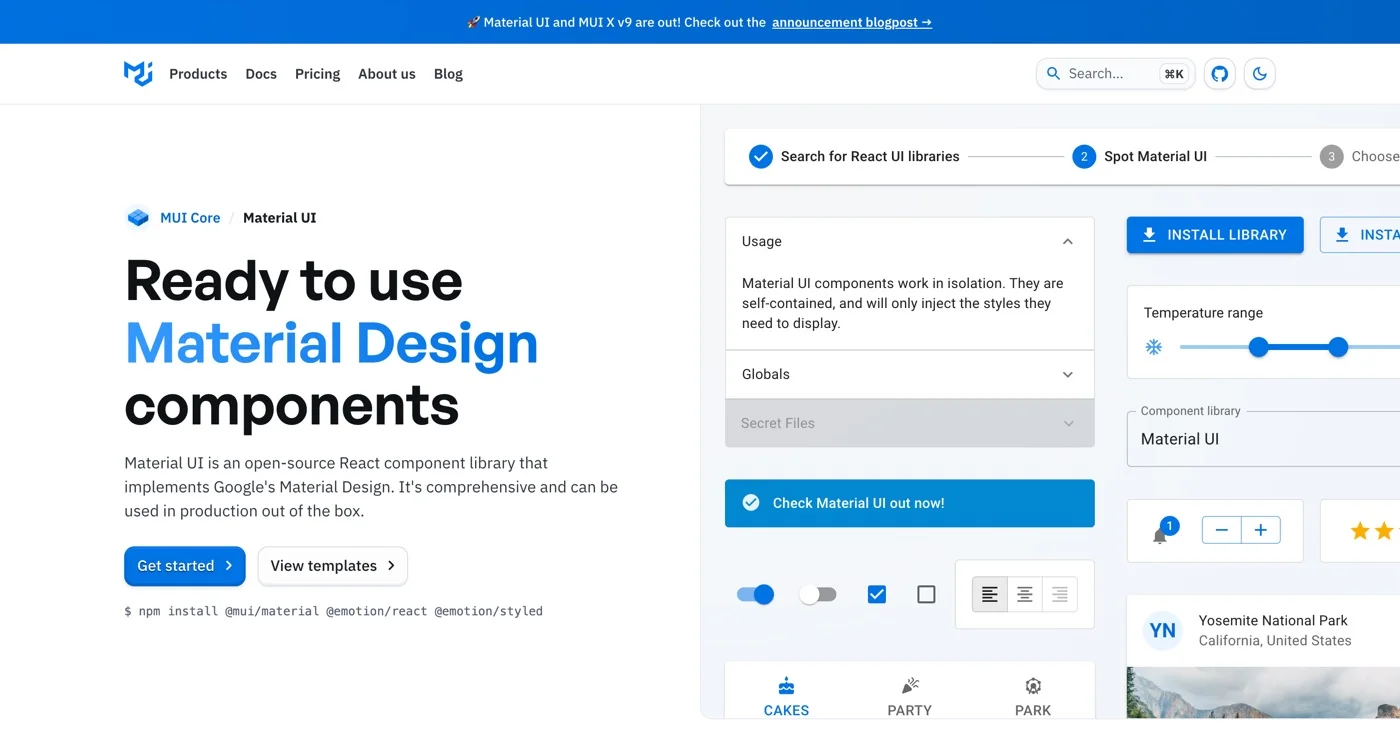Collapse the Usage accordion
The image size is (1400, 735).
pos(909,241)
